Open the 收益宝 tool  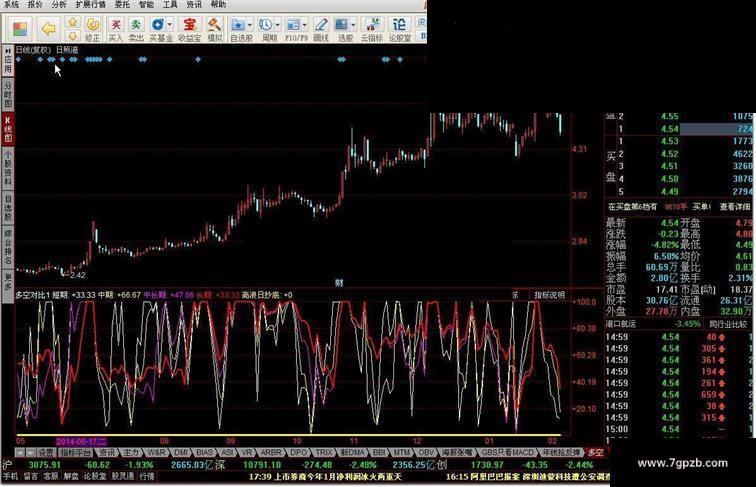pyautogui.click(x=189, y=28)
